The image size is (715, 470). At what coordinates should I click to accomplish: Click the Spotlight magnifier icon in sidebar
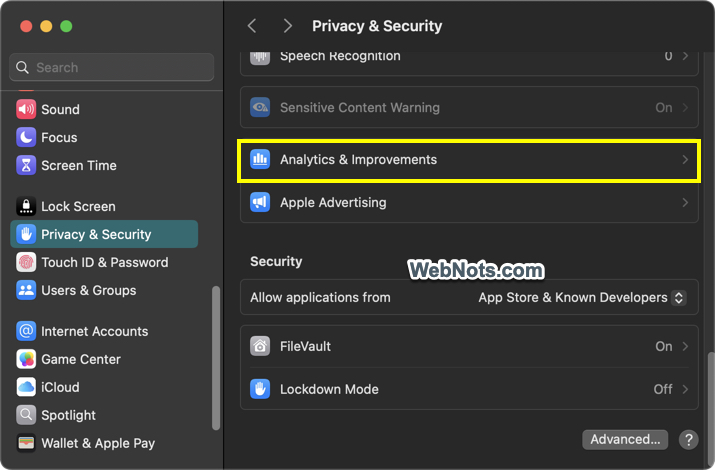pyautogui.click(x=26, y=415)
